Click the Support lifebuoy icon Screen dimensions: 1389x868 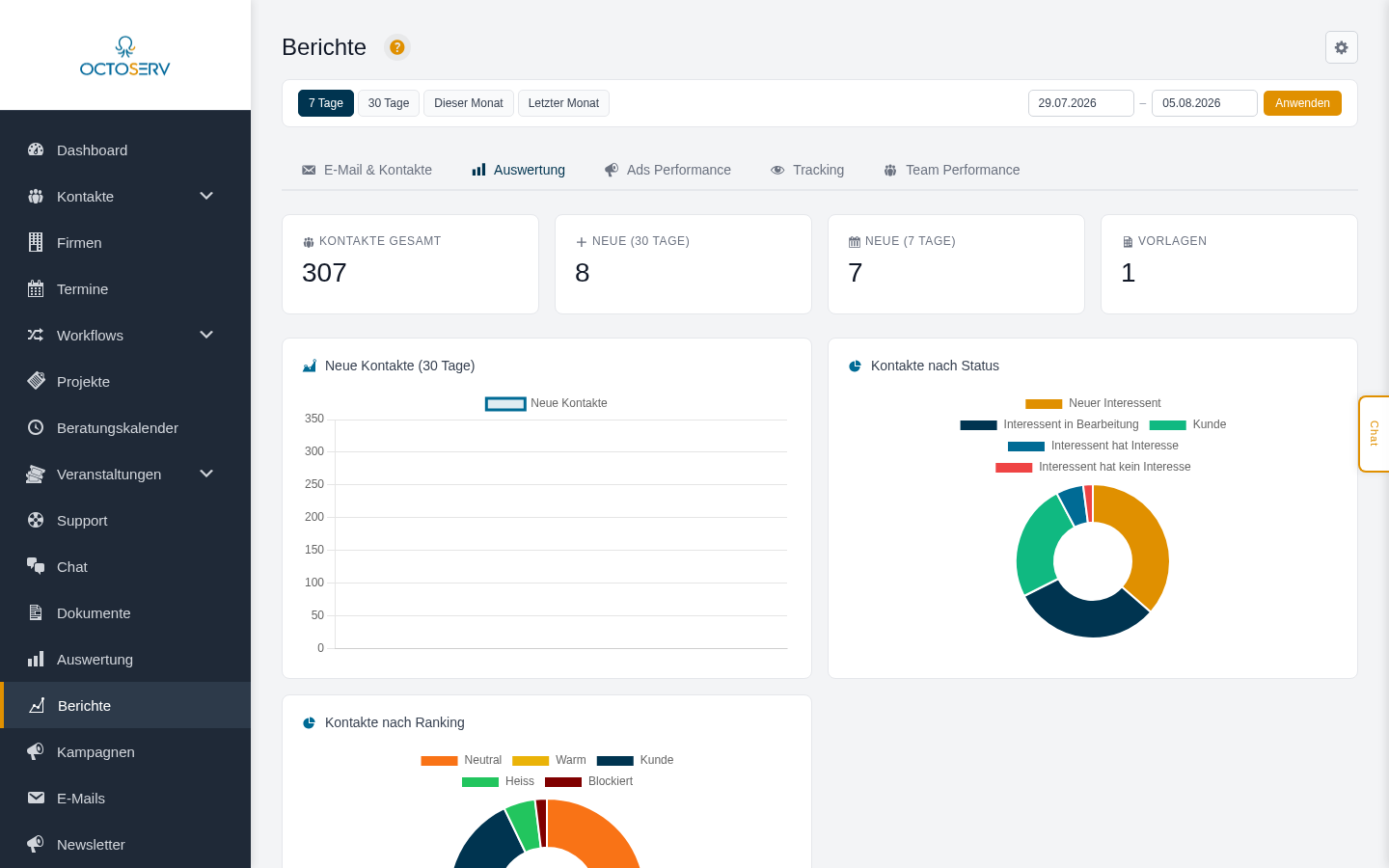pos(36,520)
